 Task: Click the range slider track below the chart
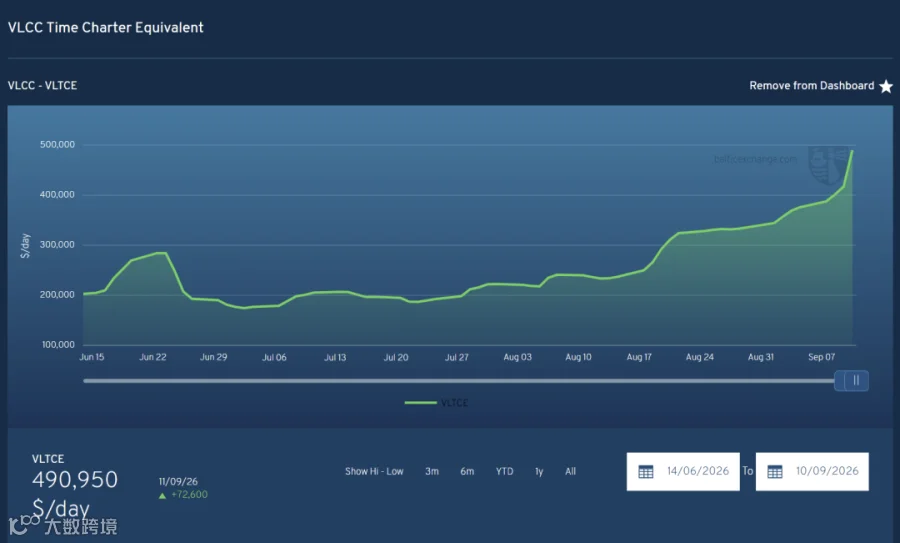coord(459,381)
